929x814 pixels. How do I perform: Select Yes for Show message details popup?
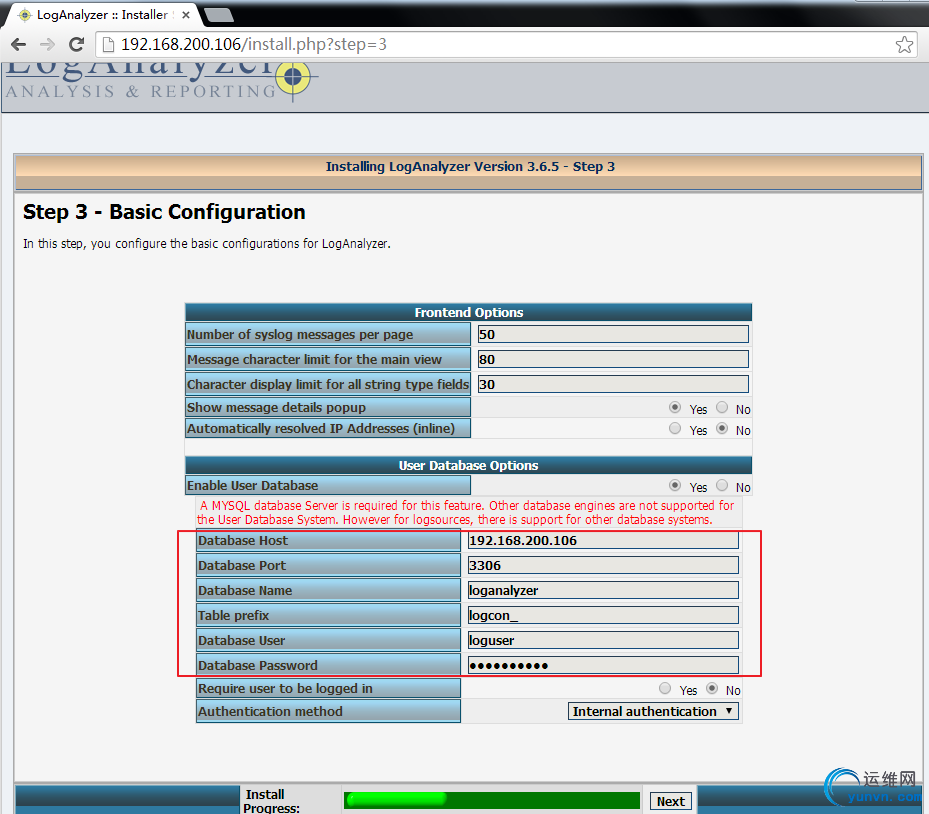675,407
